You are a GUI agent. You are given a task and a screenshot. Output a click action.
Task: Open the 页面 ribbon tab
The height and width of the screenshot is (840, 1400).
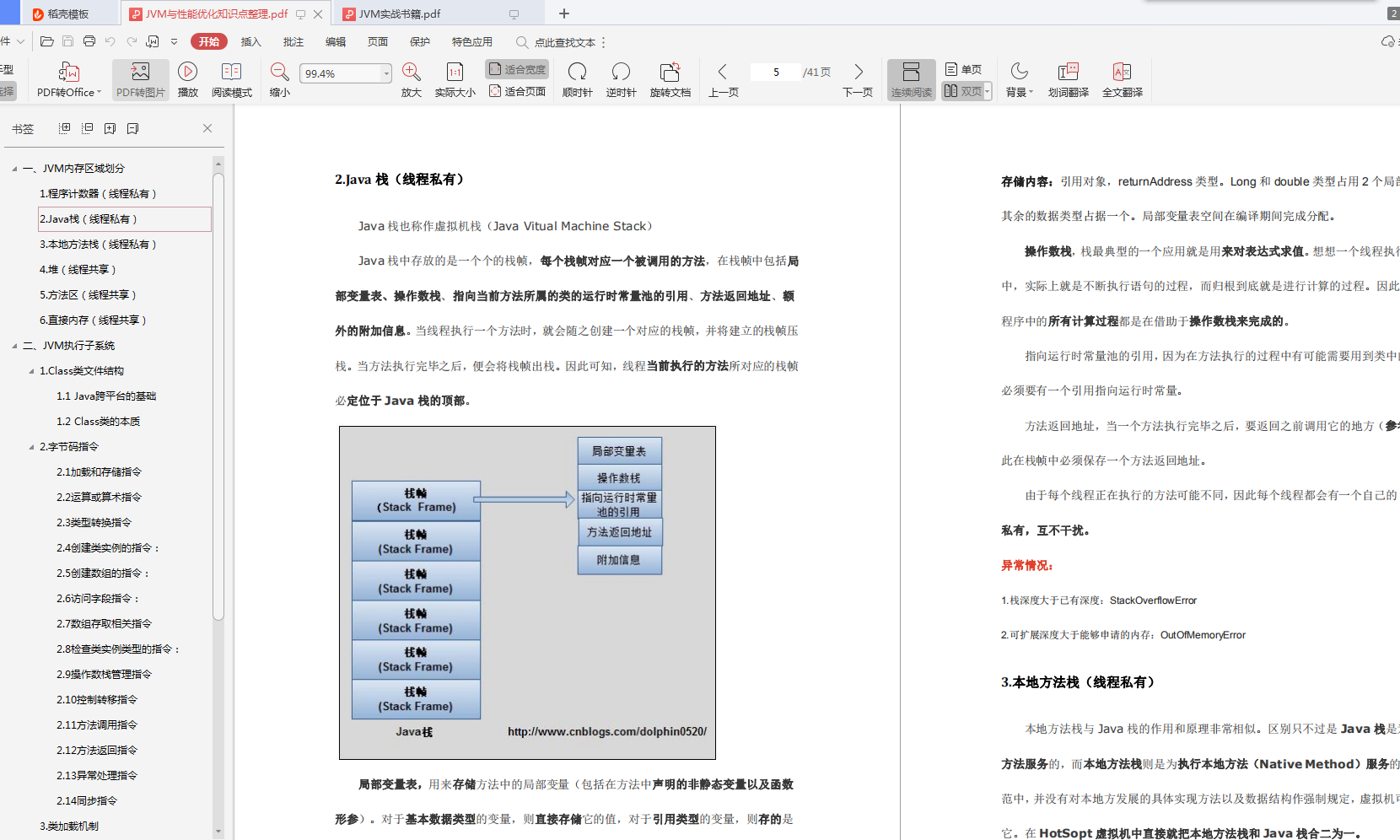(378, 41)
